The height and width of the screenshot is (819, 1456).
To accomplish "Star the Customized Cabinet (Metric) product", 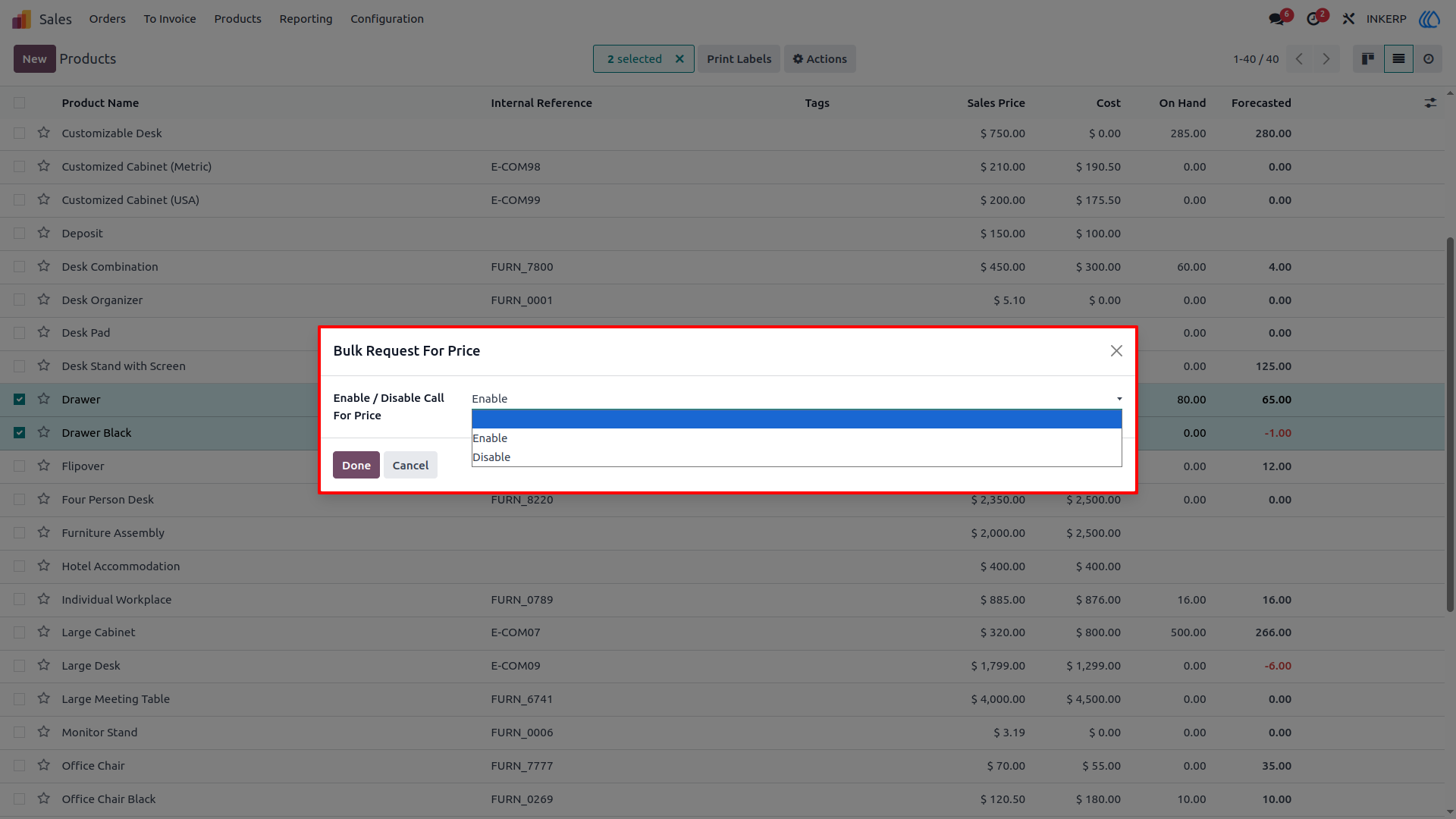I will tap(44, 166).
